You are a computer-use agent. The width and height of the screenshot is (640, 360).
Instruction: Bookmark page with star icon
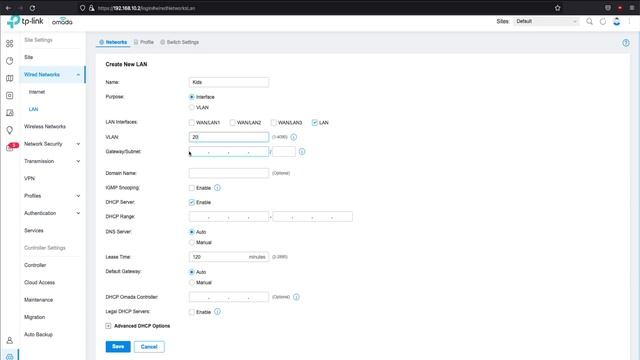click(558, 8)
